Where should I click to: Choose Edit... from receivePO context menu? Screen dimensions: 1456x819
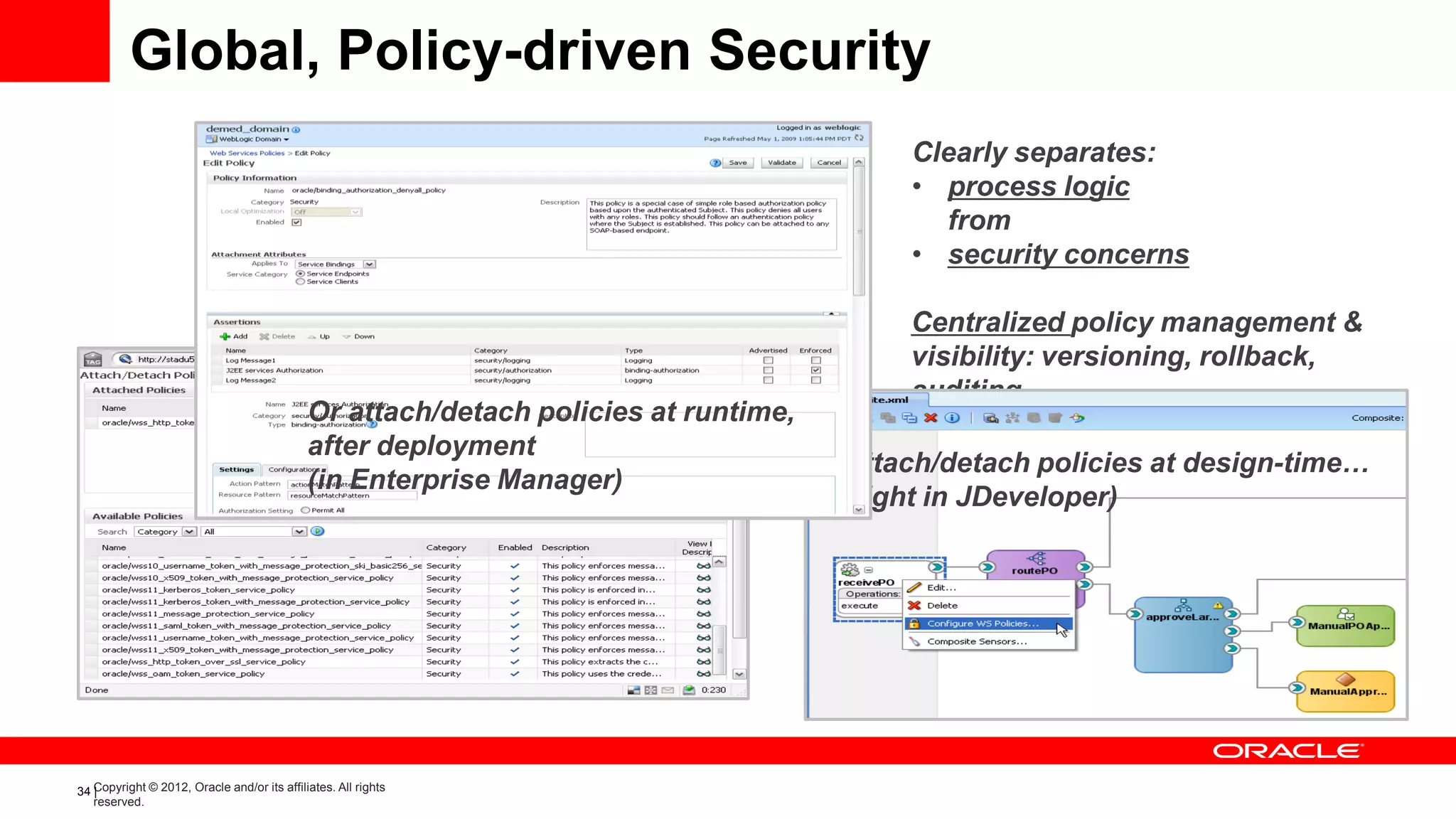click(989, 588)
